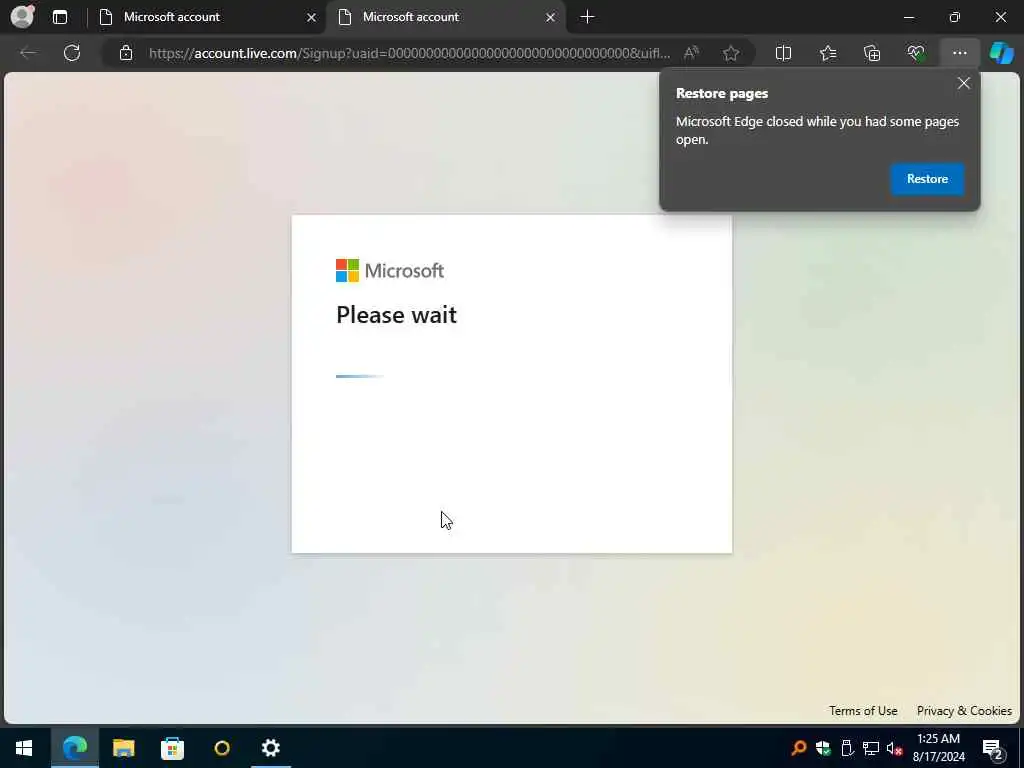
Task: Click the Microsoft logo
Action: click(x=390, y=270)
